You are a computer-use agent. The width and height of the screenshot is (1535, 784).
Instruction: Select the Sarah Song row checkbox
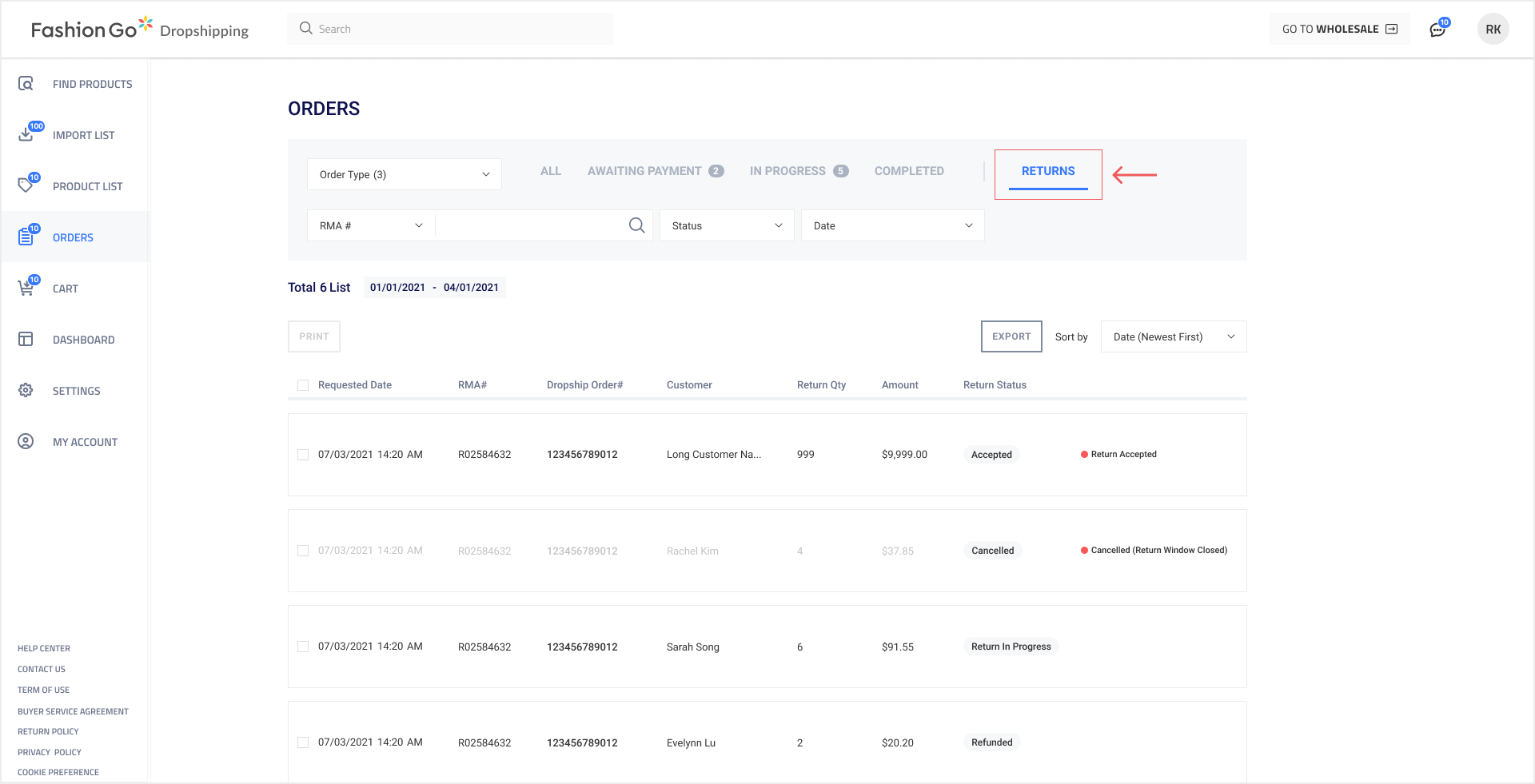tap(303, 647)
